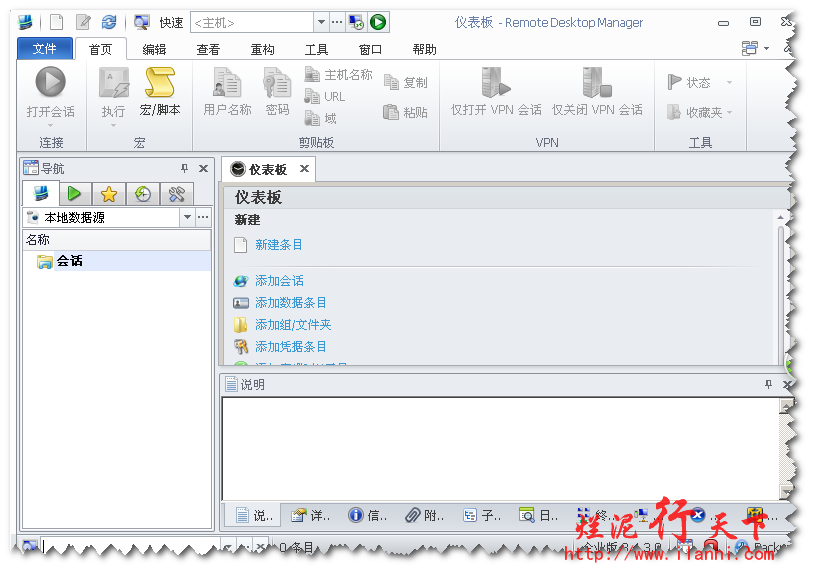Click 仅关闭 VPN 会话 button
The height and width of the screenshot is (572, 814).
click(597, 91)
